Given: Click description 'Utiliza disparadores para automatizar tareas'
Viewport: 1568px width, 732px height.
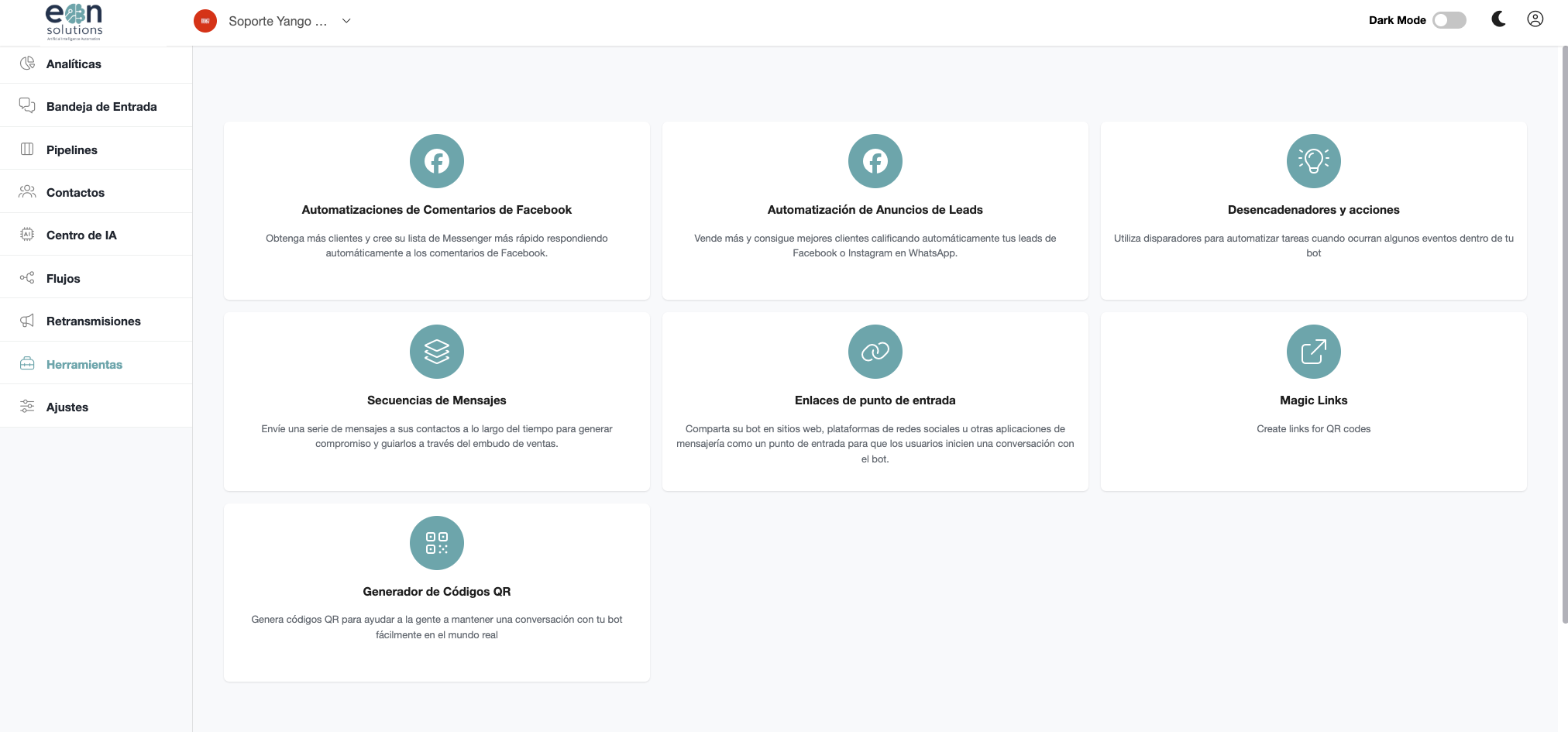Looking at the screenshot, I should [x=1314, y=246].
